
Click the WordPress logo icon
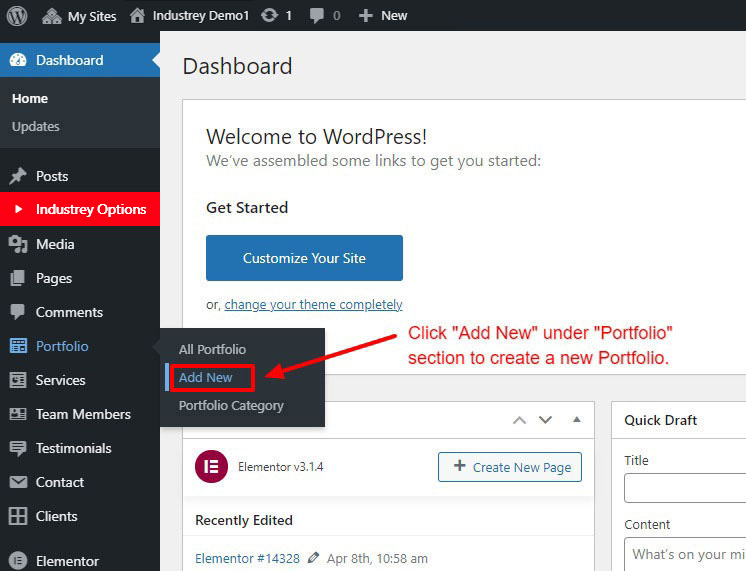click(x=17, y=16)
